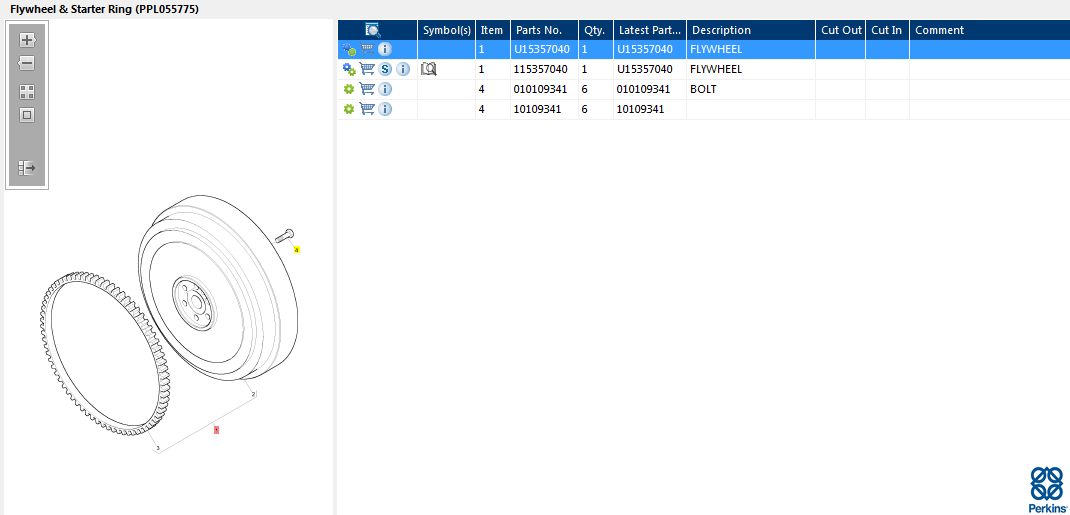Sort by the Parts No. column header
The width and height of the screenshot is (1070, 515).
545,30
